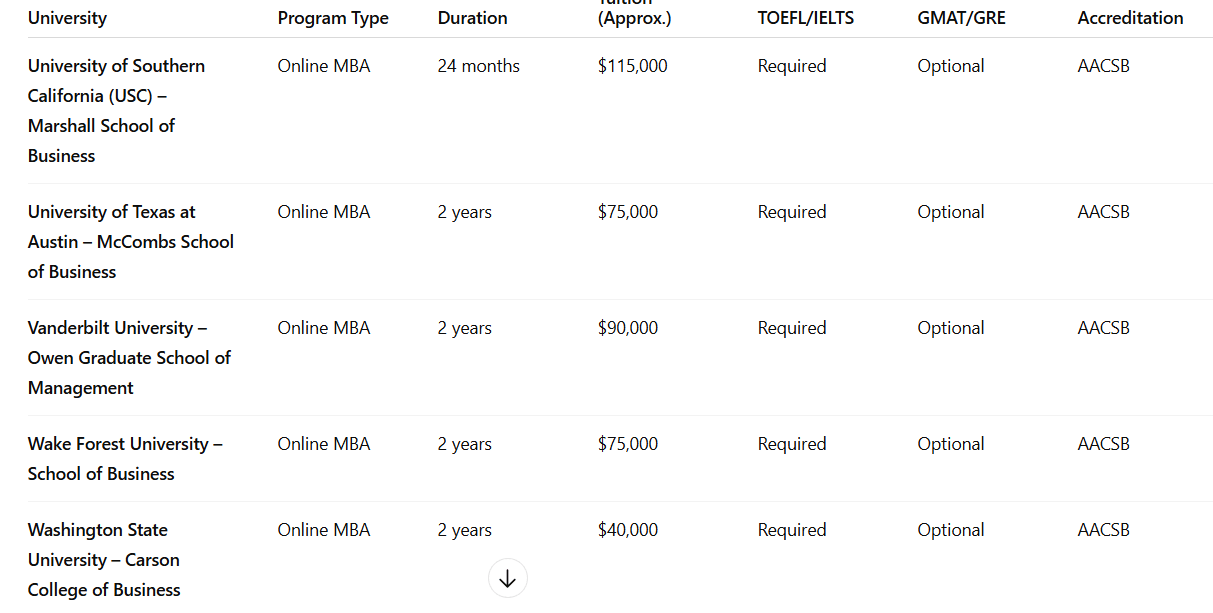Click the Duration column header
Image resolution: width=1213 pixels, height=613 pixels.
(472, 18)
